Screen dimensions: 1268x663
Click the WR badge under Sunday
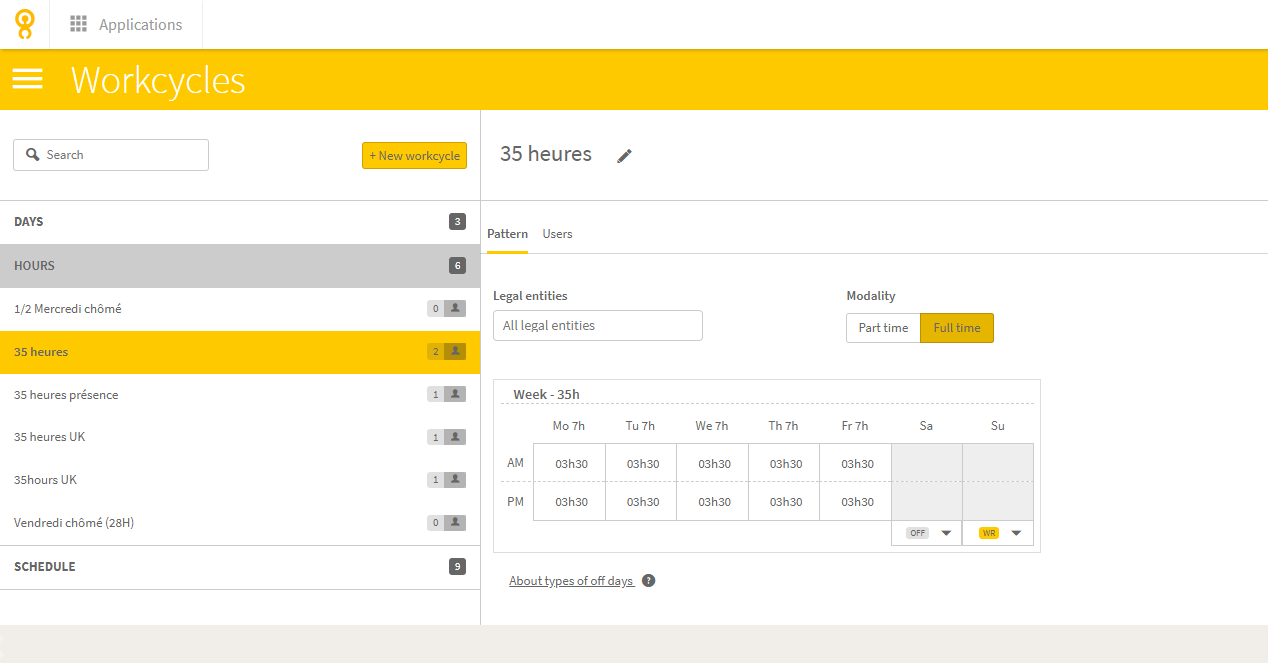point(989,533)
